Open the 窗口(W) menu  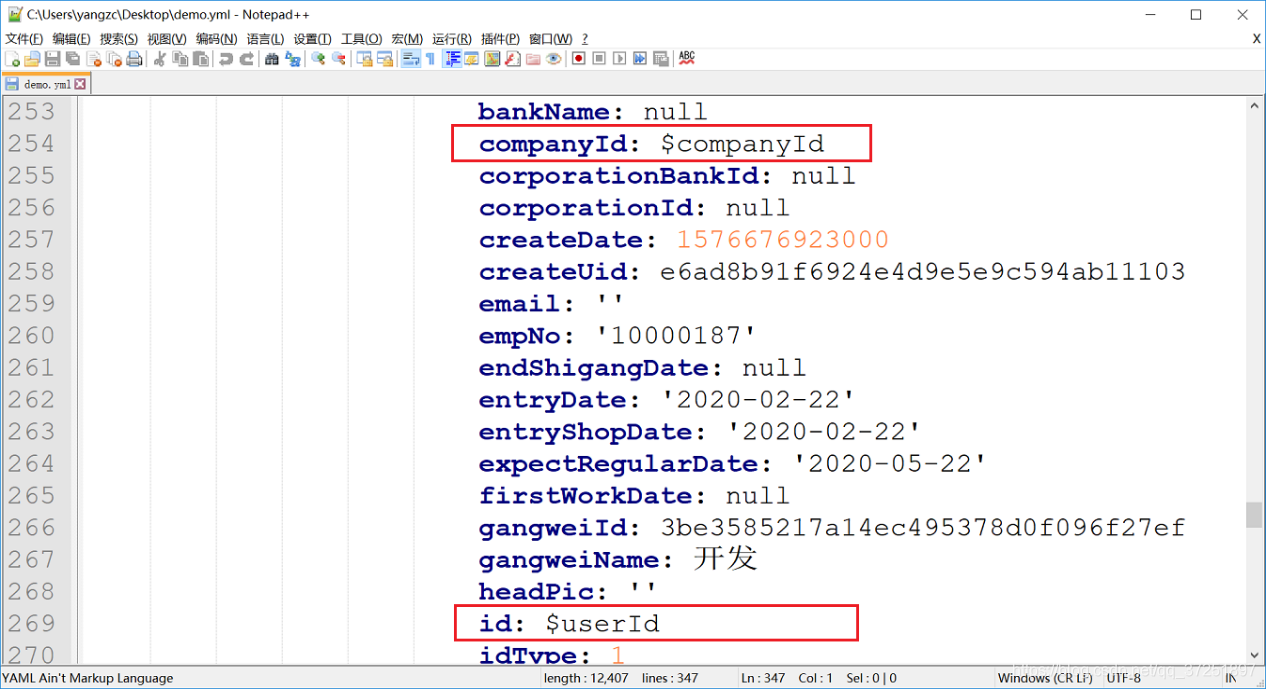(x=550, y=39)
